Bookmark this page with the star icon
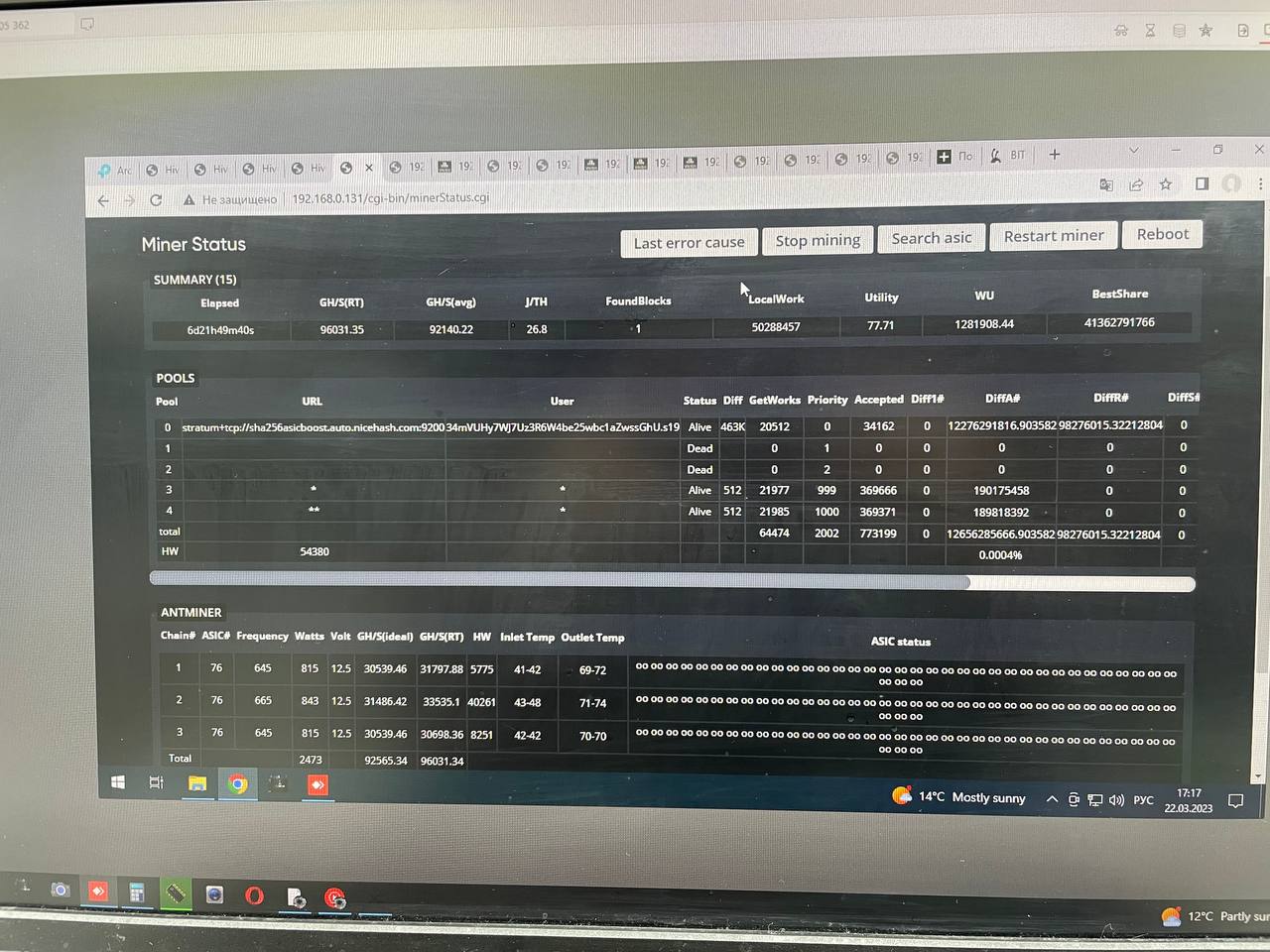The image size is (1270, 952). pos(1166,184)
